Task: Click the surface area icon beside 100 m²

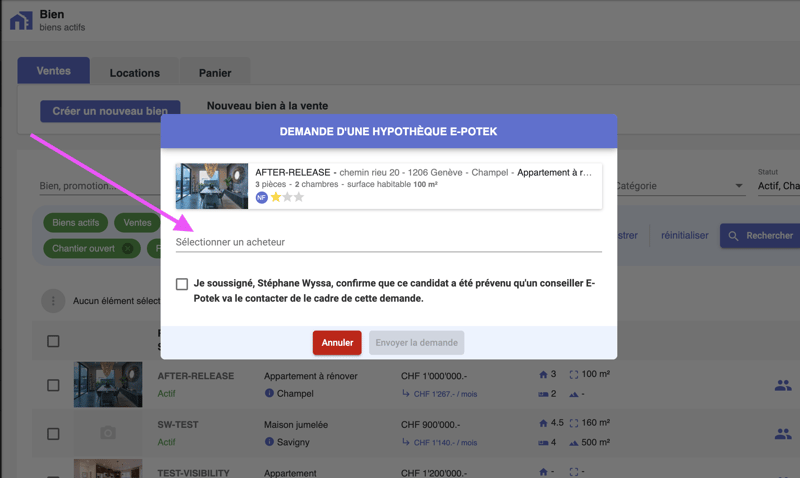Action: coord(574,374)
